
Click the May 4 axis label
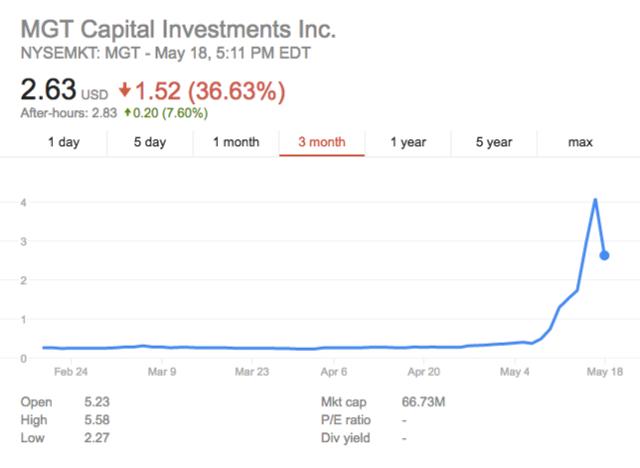(x=514, y=371)
